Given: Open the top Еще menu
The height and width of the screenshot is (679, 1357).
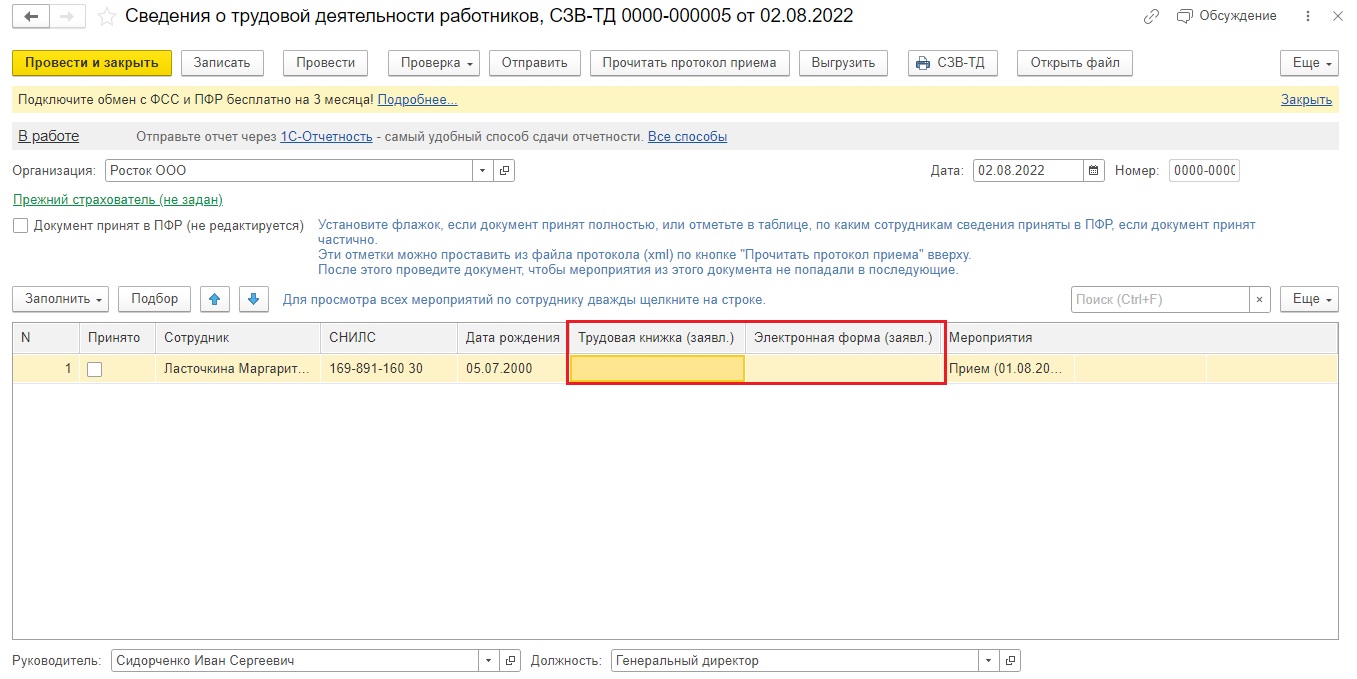Looking at the screenshot, I should (x=1309, y=62).
